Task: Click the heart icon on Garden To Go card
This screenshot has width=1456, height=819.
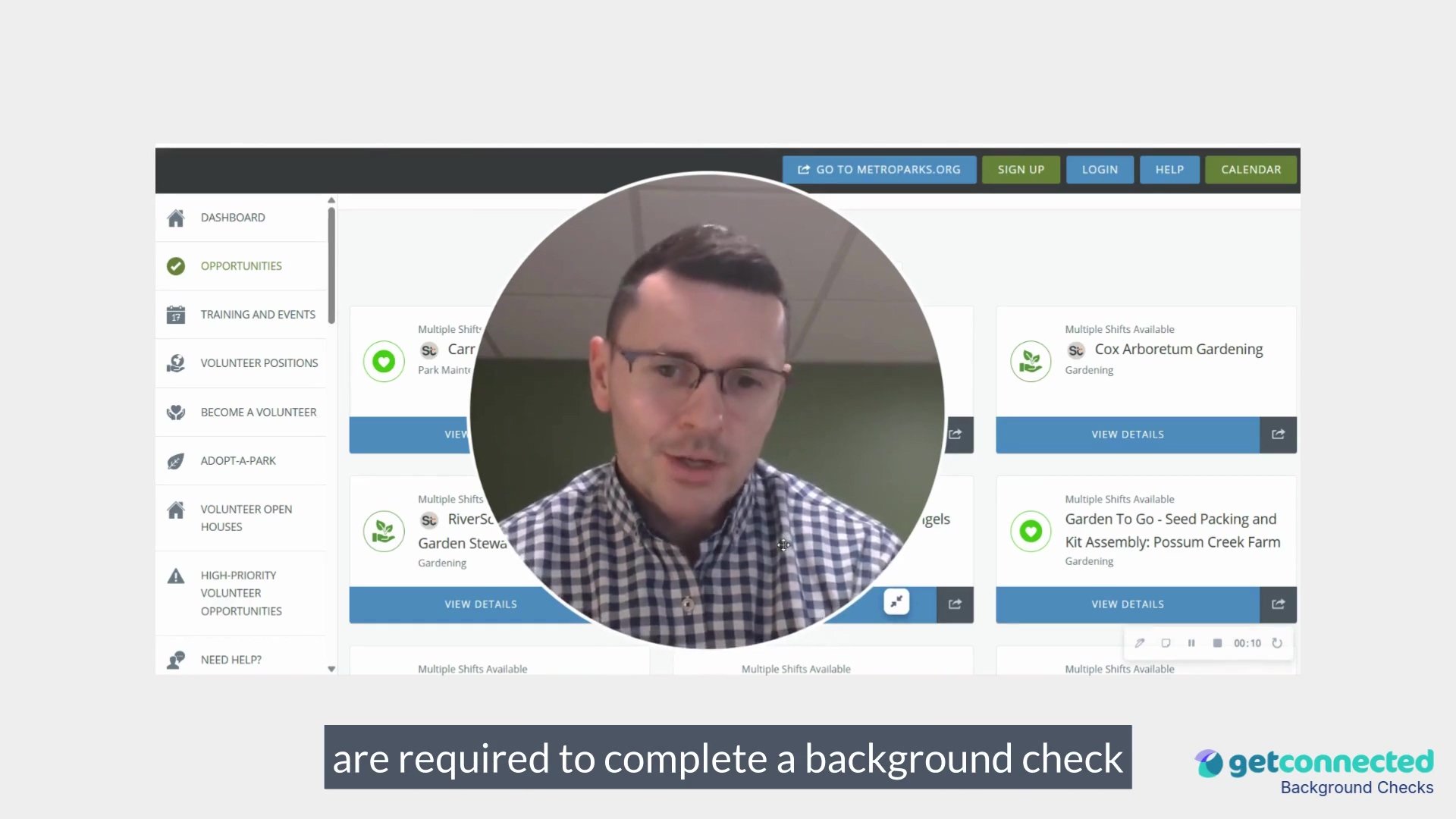Action: [x=1031, y=531]
